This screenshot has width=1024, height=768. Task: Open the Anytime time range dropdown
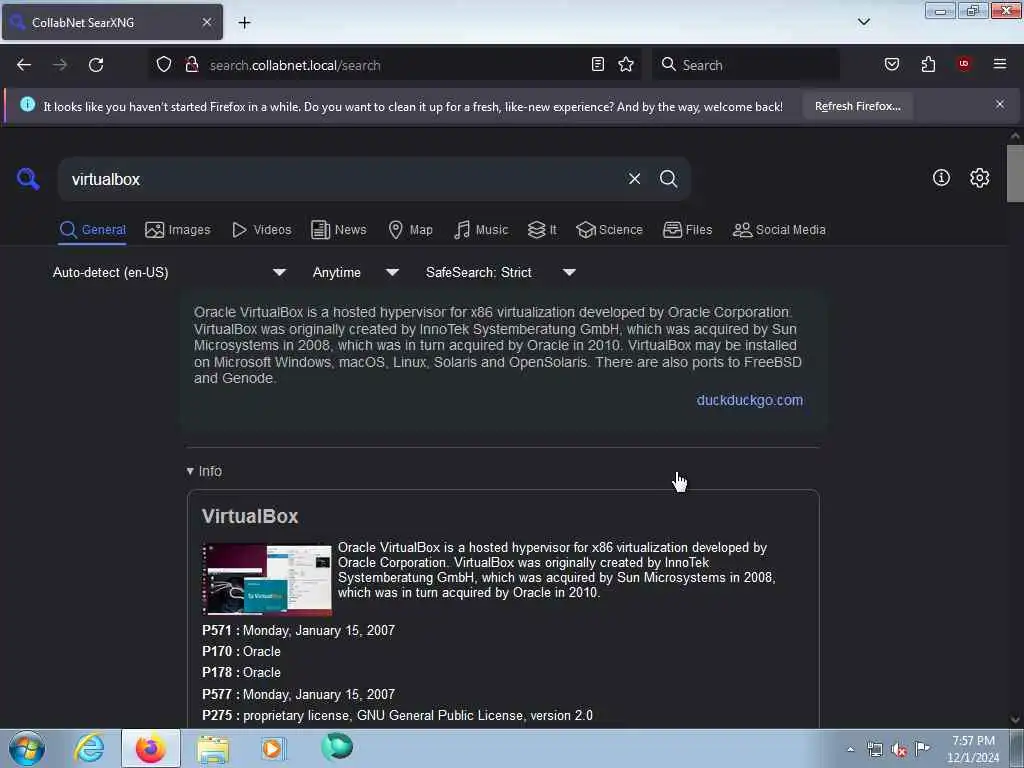tap(355, 272)
